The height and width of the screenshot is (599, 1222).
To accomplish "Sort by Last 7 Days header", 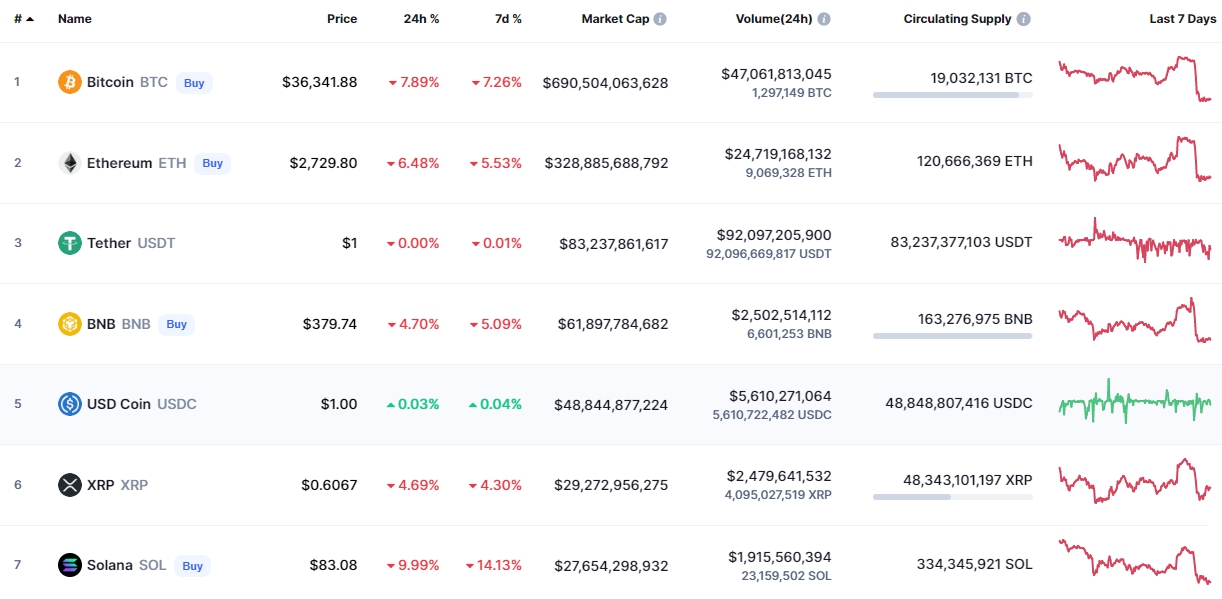I will coord(1183,19).
